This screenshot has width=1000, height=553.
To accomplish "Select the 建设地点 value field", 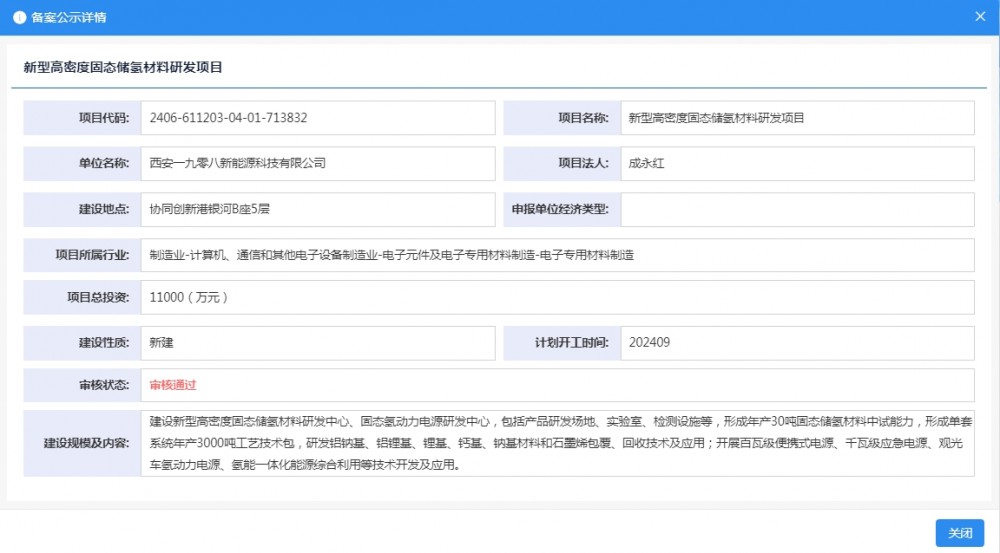I will click(x=317, y=209).
